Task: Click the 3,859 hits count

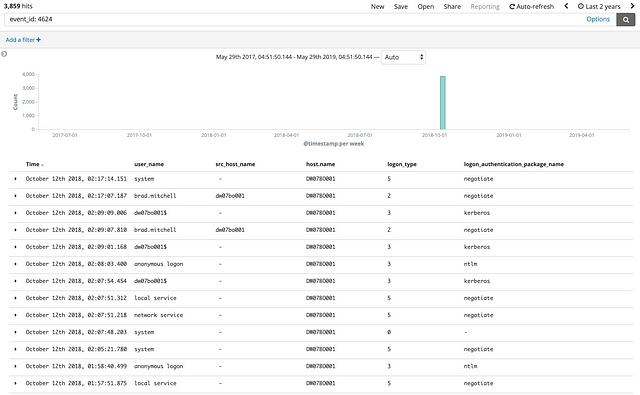Action: (x=18, y=6)
